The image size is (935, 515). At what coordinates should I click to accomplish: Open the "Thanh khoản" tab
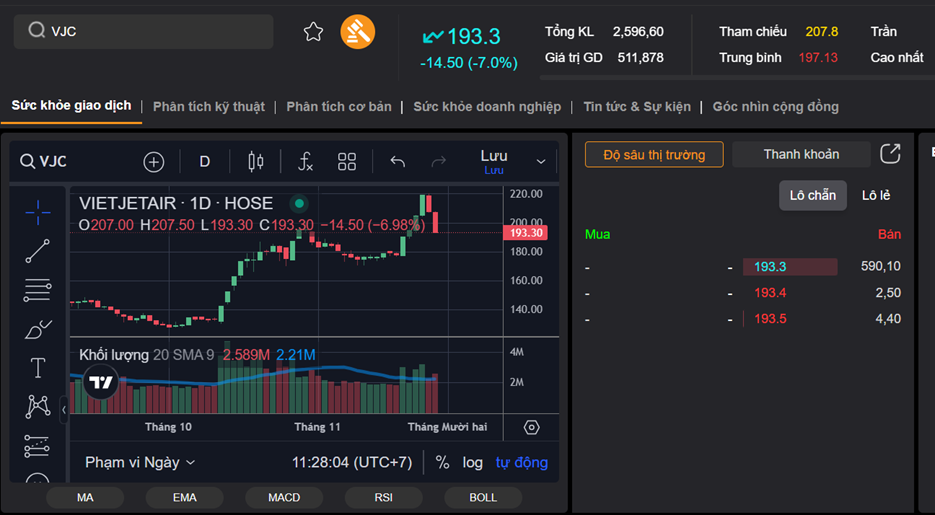coord(801,154)
